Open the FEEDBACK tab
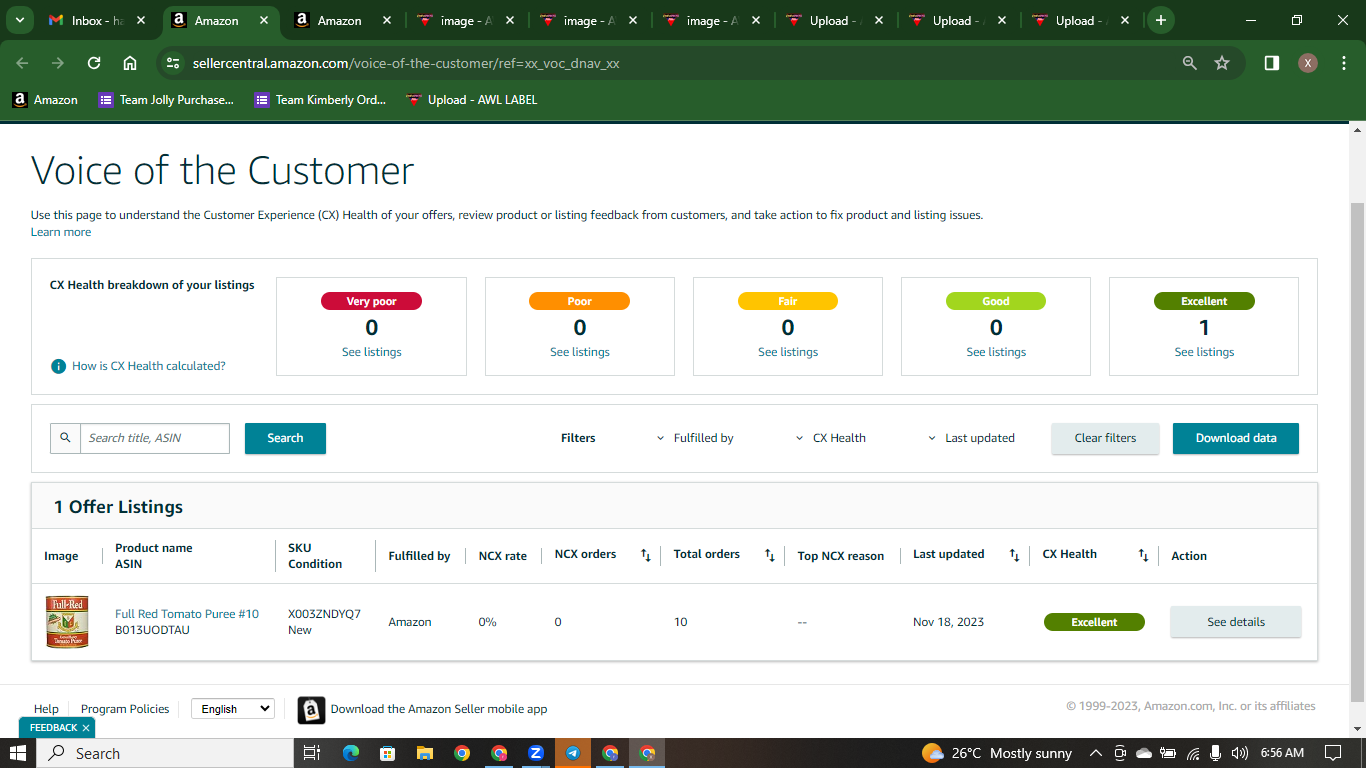The image size is (1366, 768). tap(53, 728)
